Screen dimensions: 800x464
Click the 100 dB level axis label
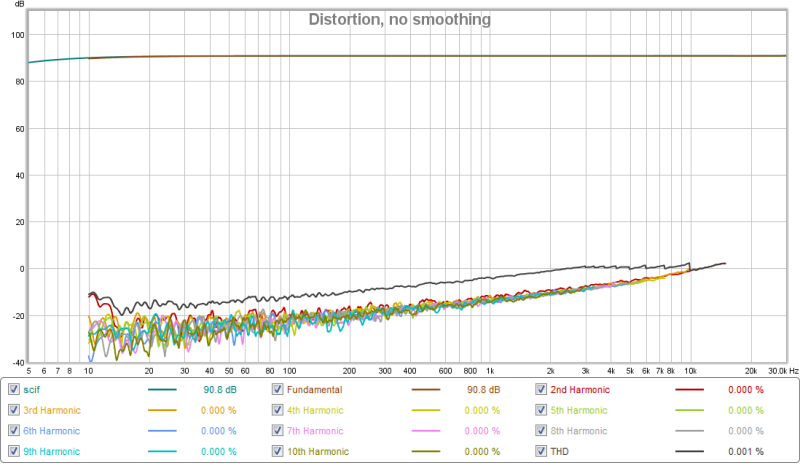17,35
